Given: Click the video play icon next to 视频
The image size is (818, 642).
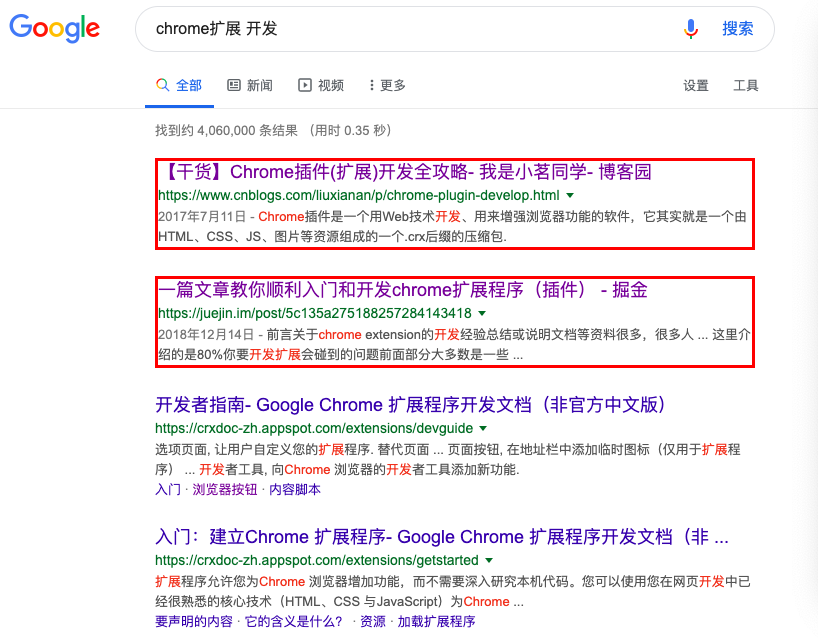Looking at the screenshot, I should point(305,86).
